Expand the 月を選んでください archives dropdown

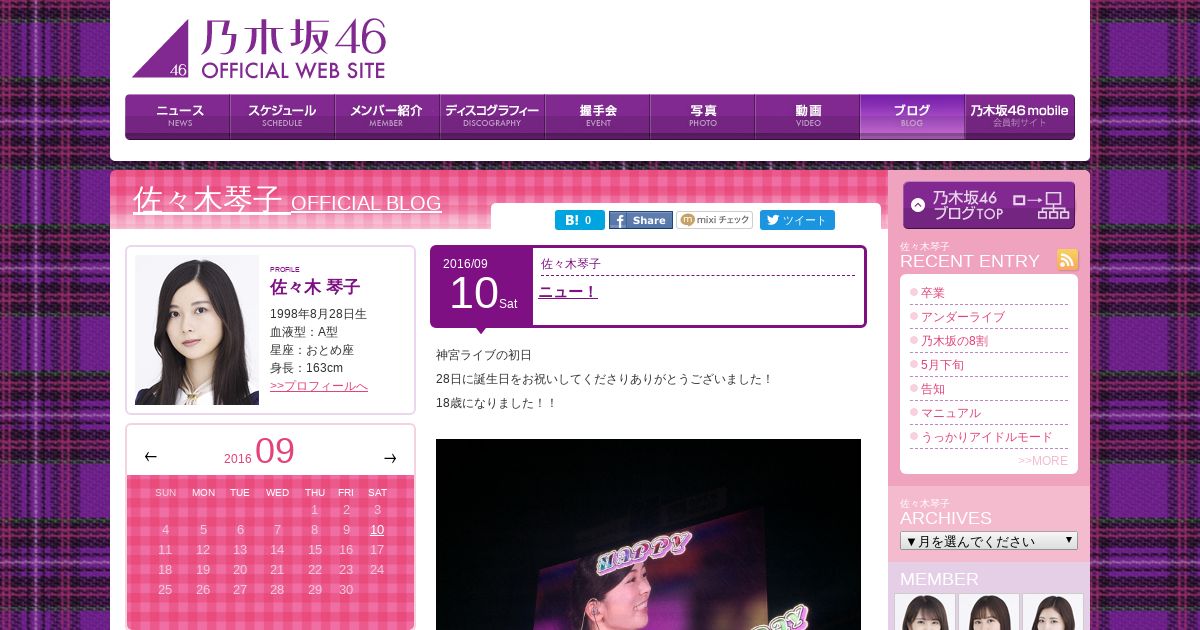(989, 541)
